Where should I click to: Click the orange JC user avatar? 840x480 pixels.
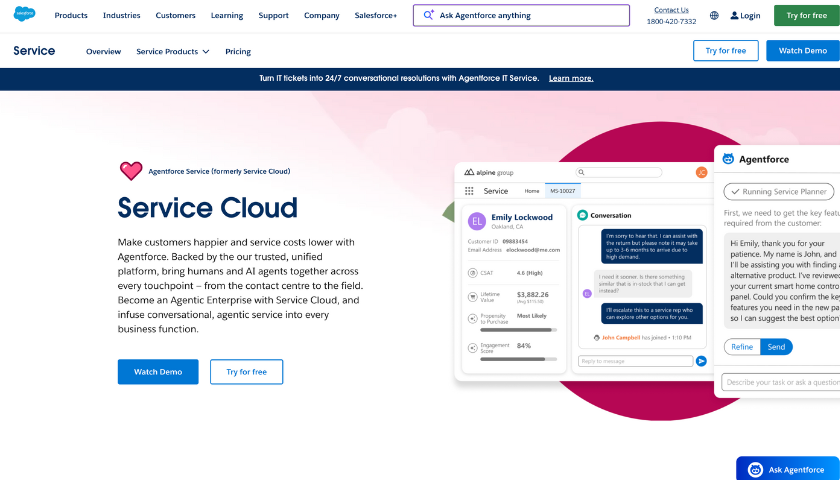pos(701,172)
